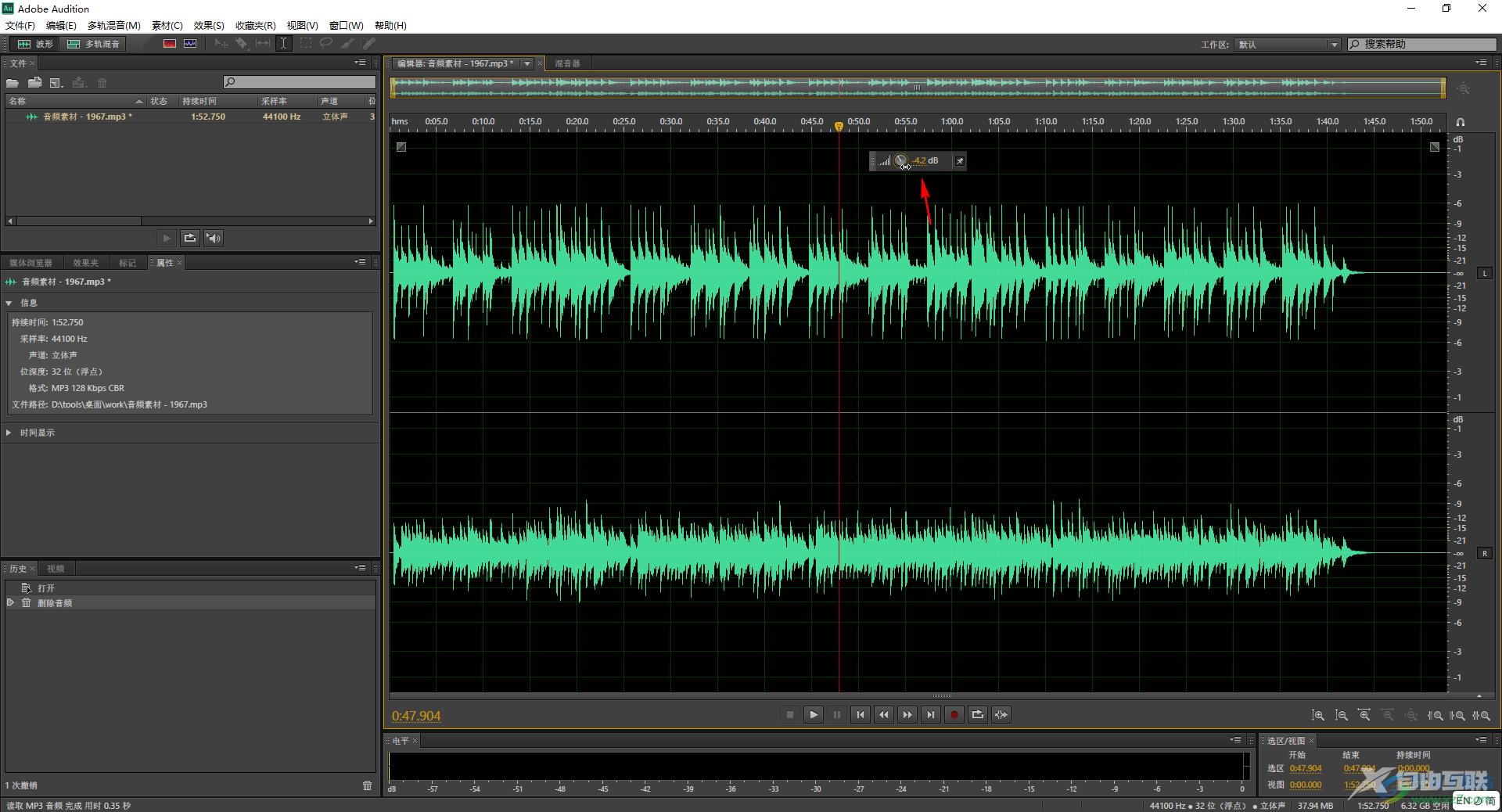
Task: Expand the 时间显示 section
Action: coord(9,433)
